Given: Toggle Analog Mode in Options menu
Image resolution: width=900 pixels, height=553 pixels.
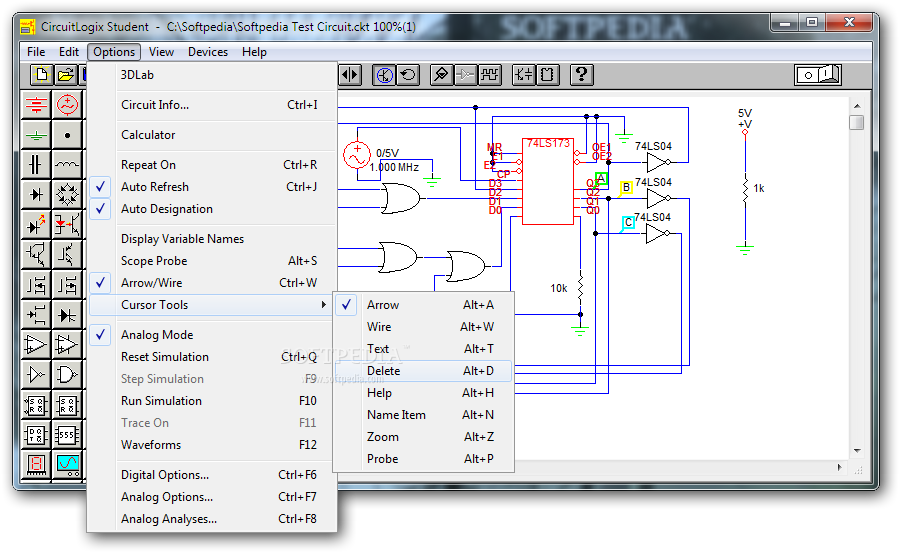Looking at the screenshot, I should [x=212, y=335].
